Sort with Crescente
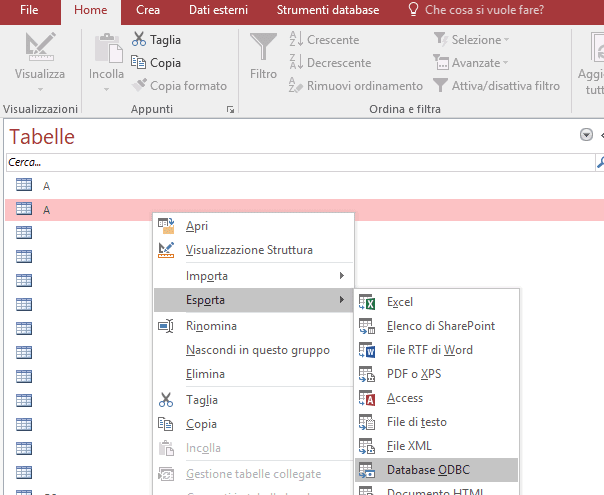This screenshot has width=604, height=495. (x=324, y=40)
